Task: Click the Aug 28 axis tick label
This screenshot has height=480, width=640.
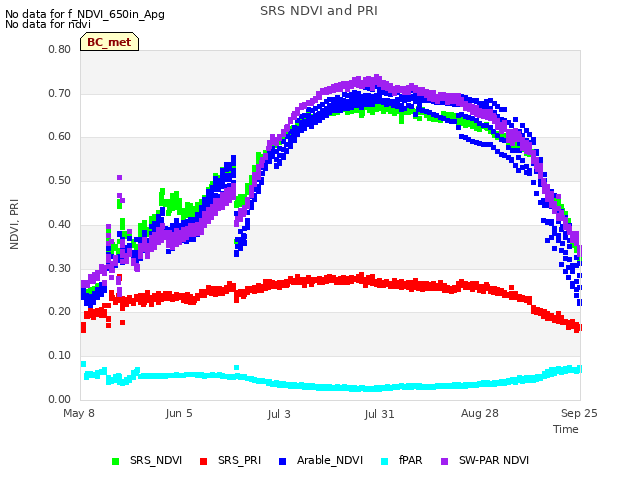Action: 480,413
